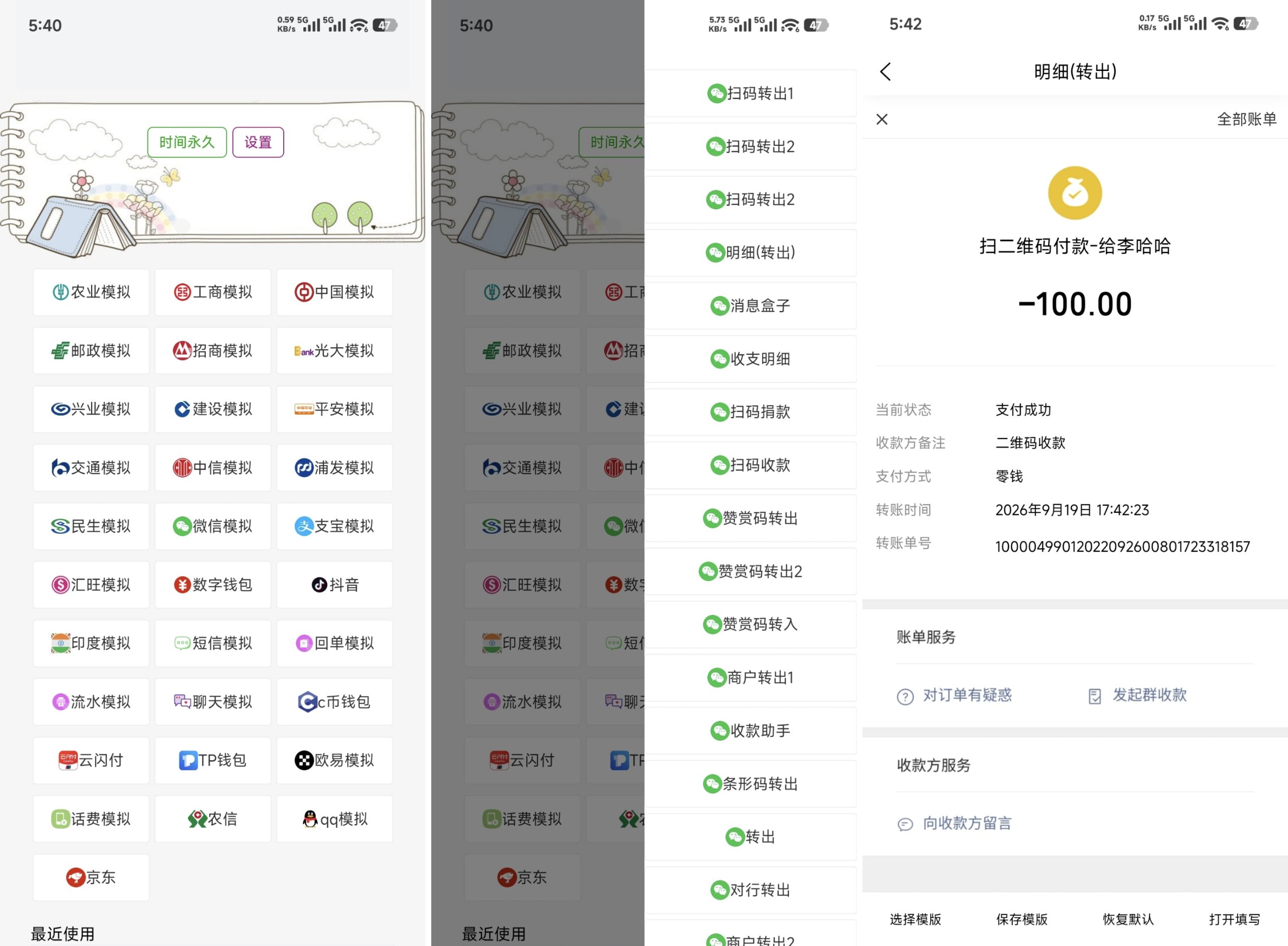Open 话费模拟 in the left screen grid
The image size is (1288, 946).
(x=91, y=819)
